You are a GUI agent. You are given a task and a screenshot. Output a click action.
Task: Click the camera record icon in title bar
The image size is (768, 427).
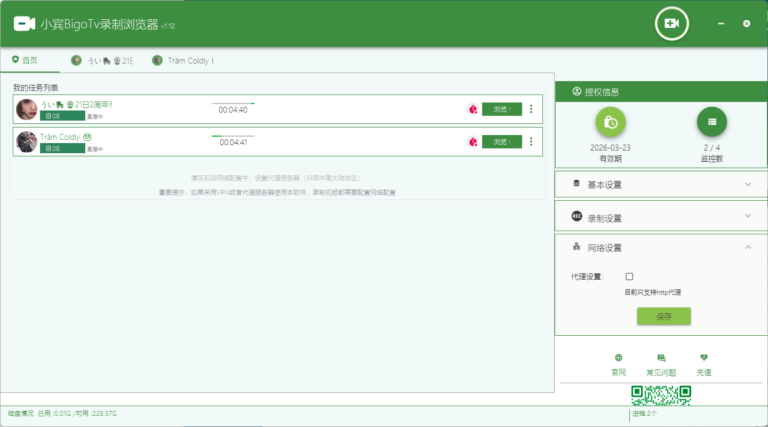tap(672, 23)
